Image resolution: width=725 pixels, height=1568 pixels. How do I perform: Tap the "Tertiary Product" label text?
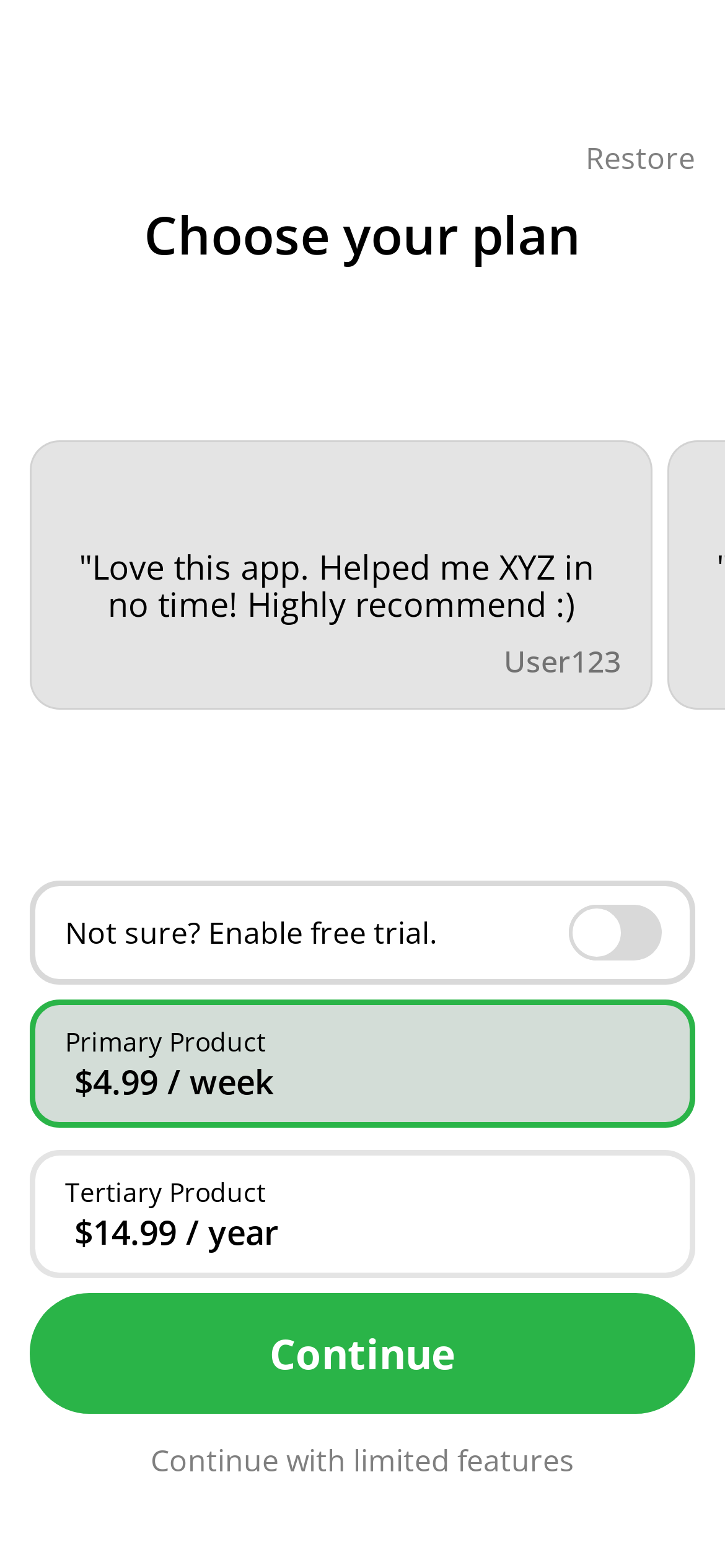coord(165,1193)
